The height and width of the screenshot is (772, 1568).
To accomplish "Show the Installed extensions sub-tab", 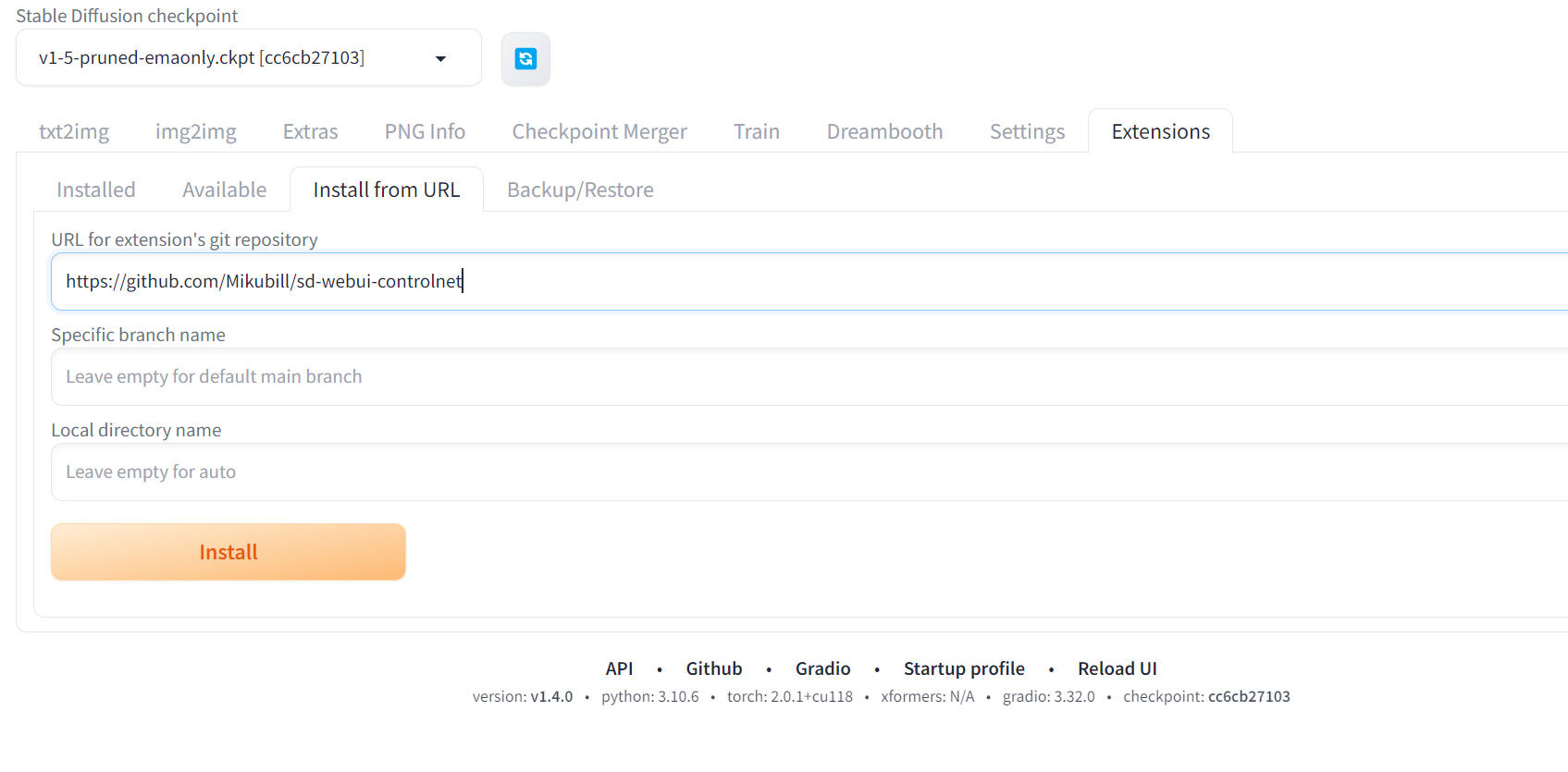I will click(x=96, y=190).
